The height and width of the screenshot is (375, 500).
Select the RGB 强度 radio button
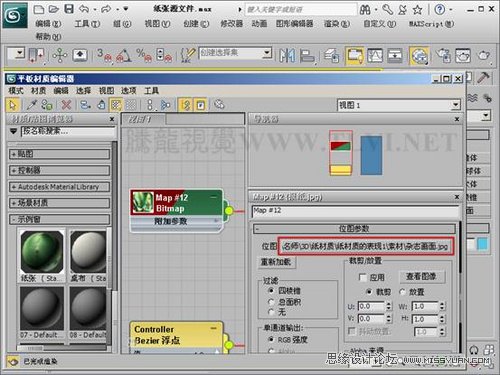271,339
